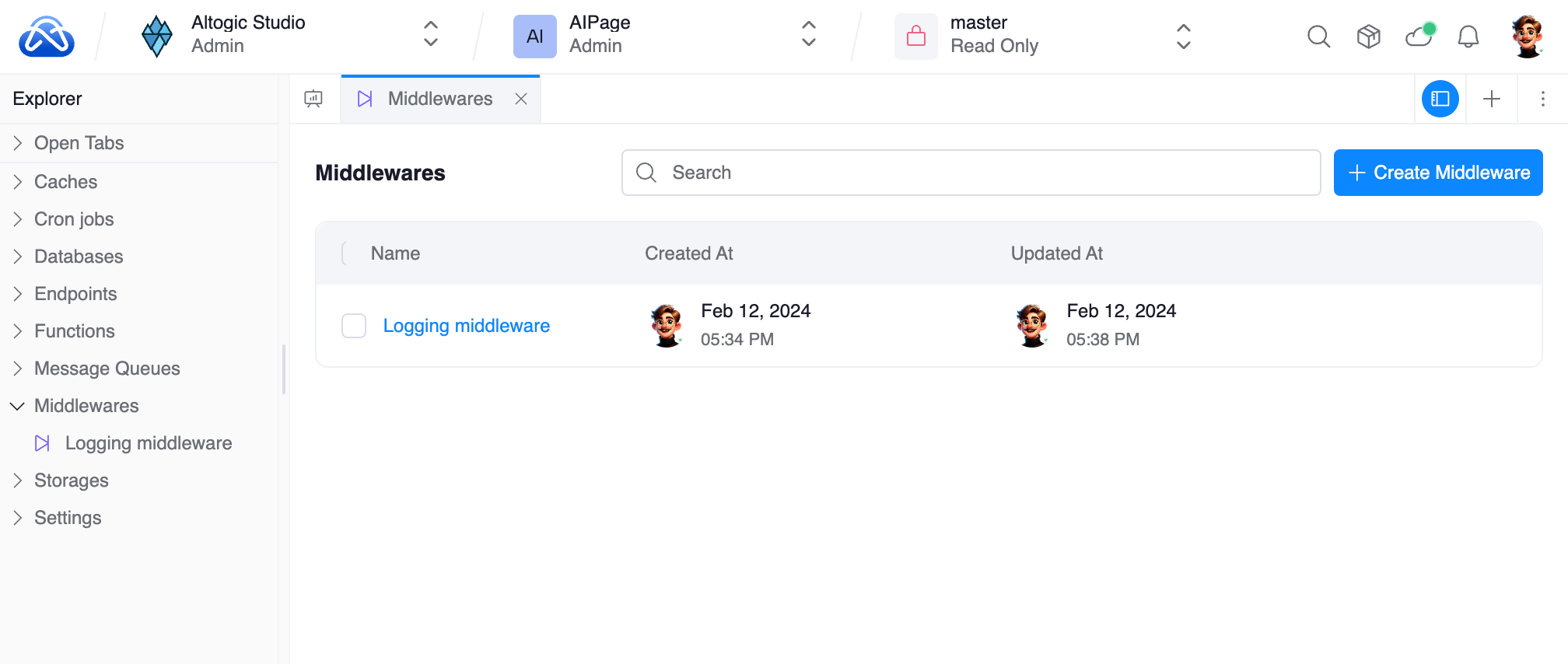Open the Logging middleware link in table
The width and height of the screenshot is (1568, 664).
click(466, 326)
